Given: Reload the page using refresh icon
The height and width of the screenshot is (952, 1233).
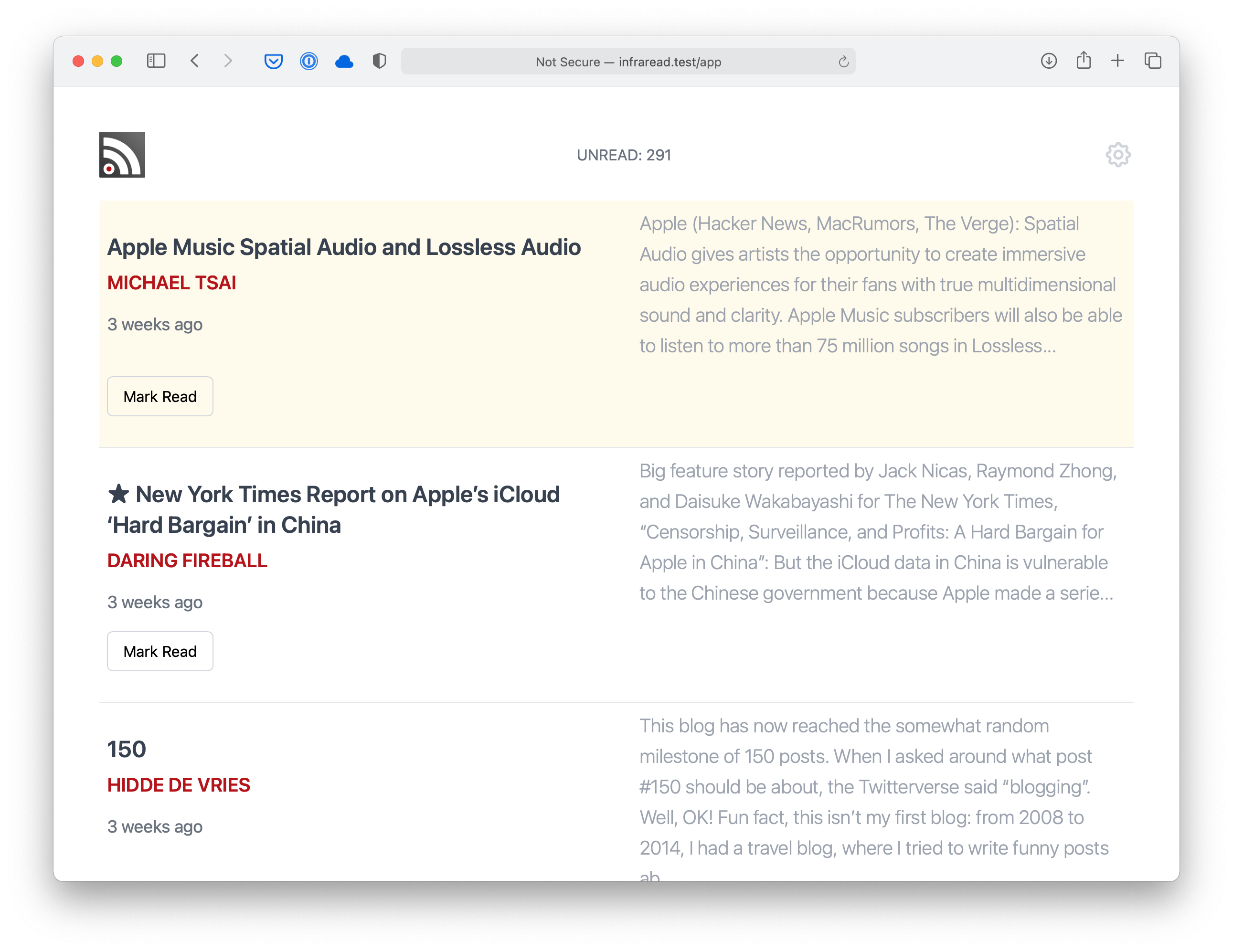Looking at the screenshot, I should pos(843,62).
